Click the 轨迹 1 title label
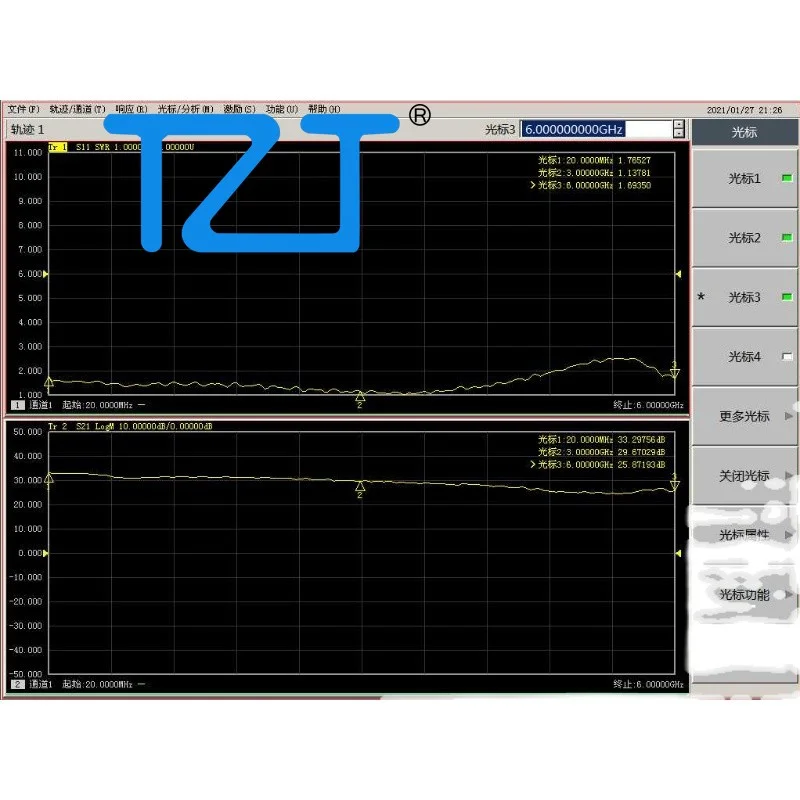 (28, 130)
